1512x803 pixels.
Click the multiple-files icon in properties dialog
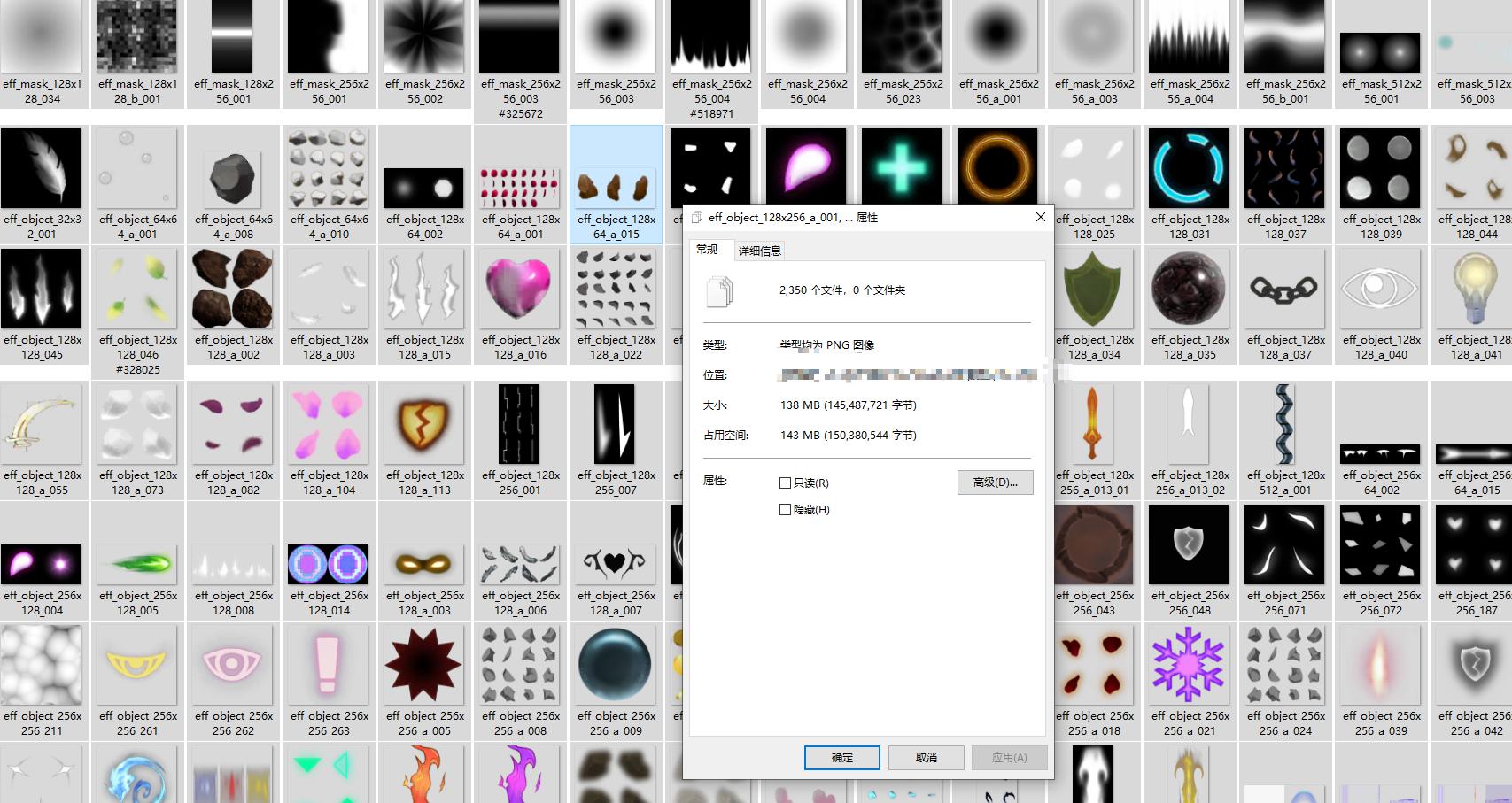coord(720,291)
